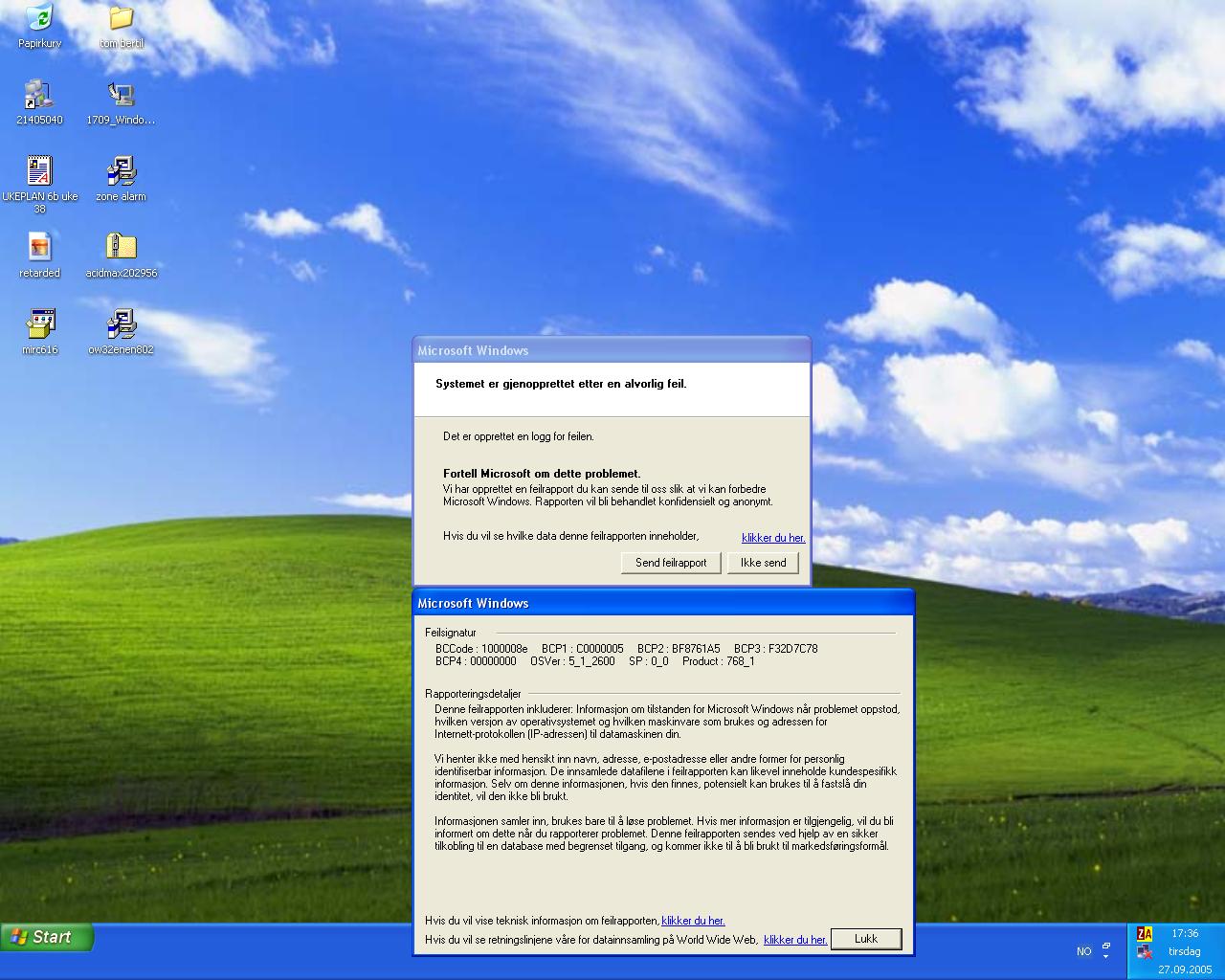Click the ZoneAlarm ZA tray icon
Screen dimensions: 1225x980
(x=1145, y=933)
